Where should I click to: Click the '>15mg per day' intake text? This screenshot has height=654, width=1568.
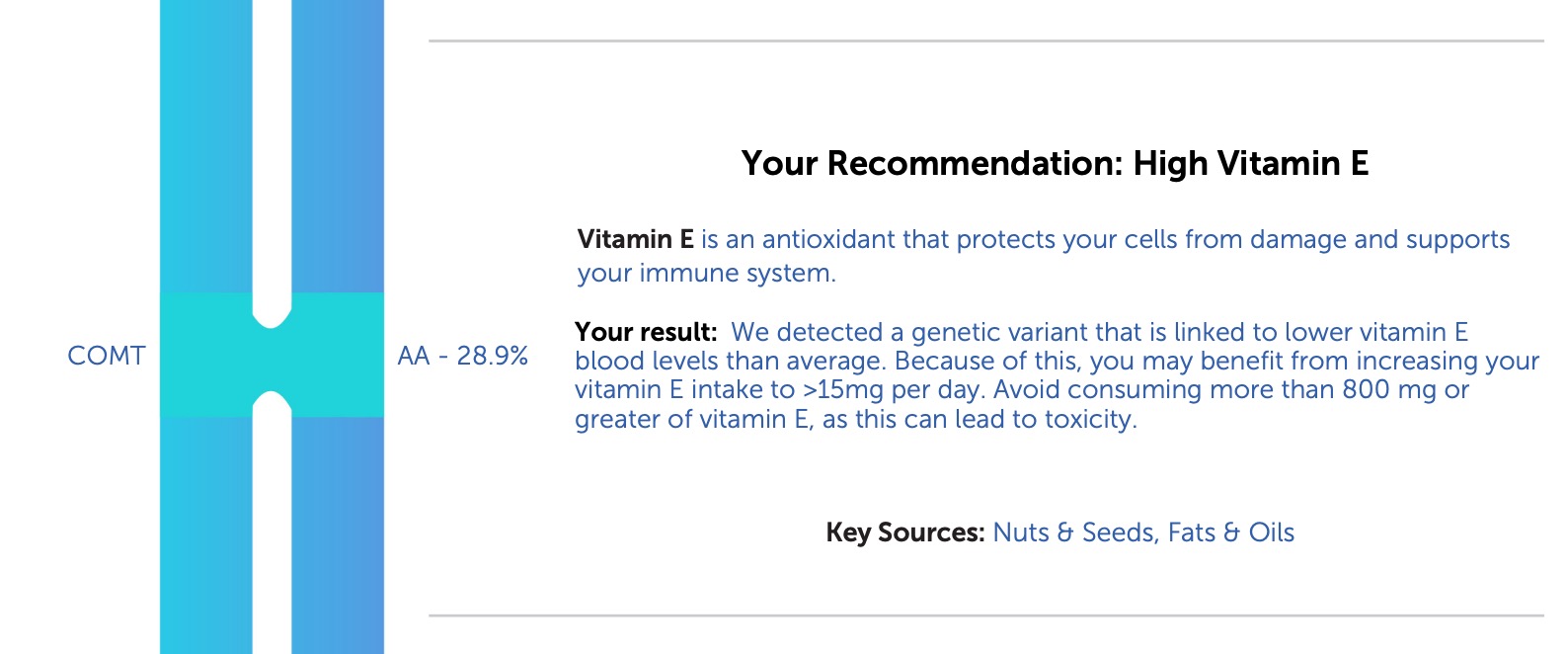[x=895, y=390]
